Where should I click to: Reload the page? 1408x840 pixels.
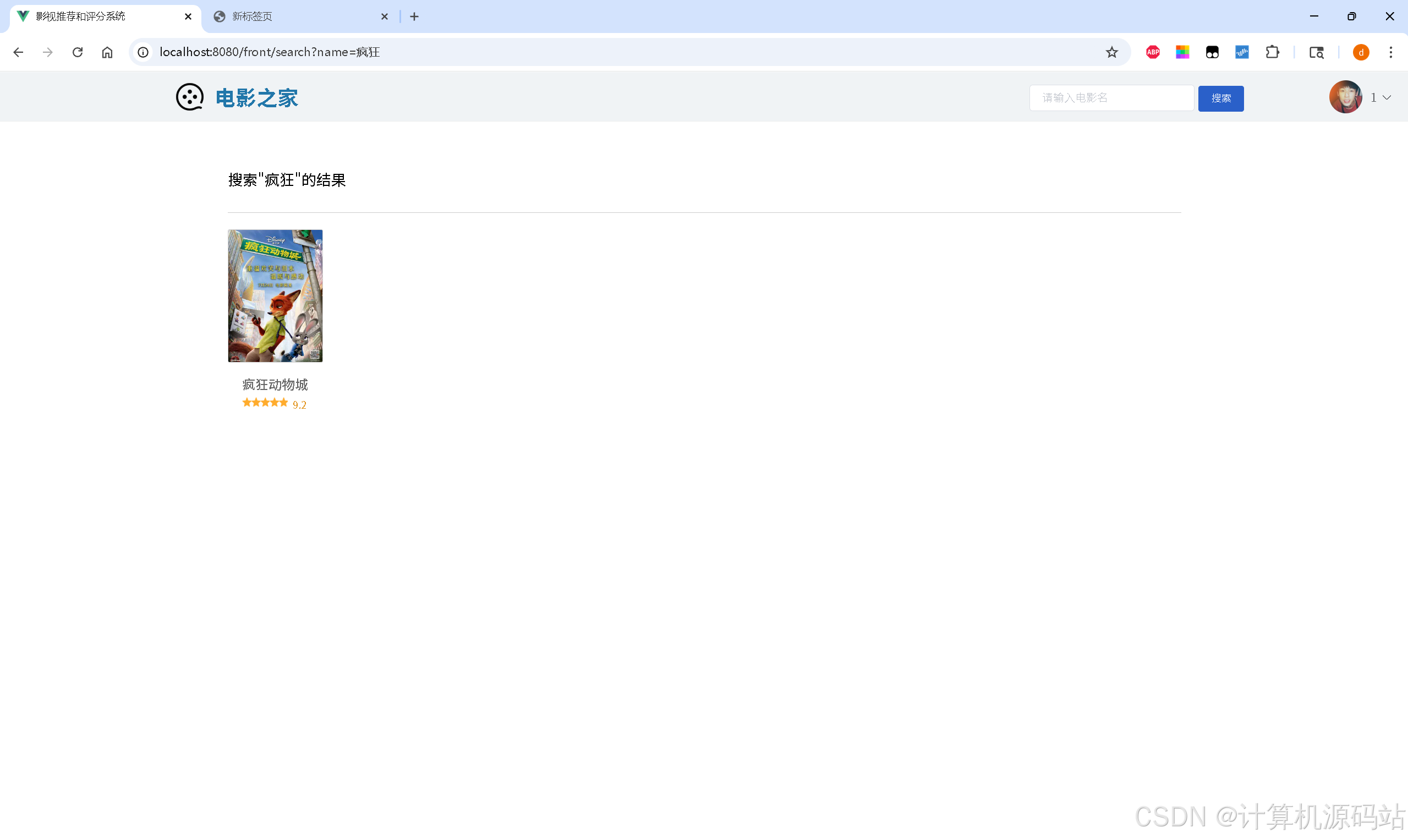click(78, 52)
